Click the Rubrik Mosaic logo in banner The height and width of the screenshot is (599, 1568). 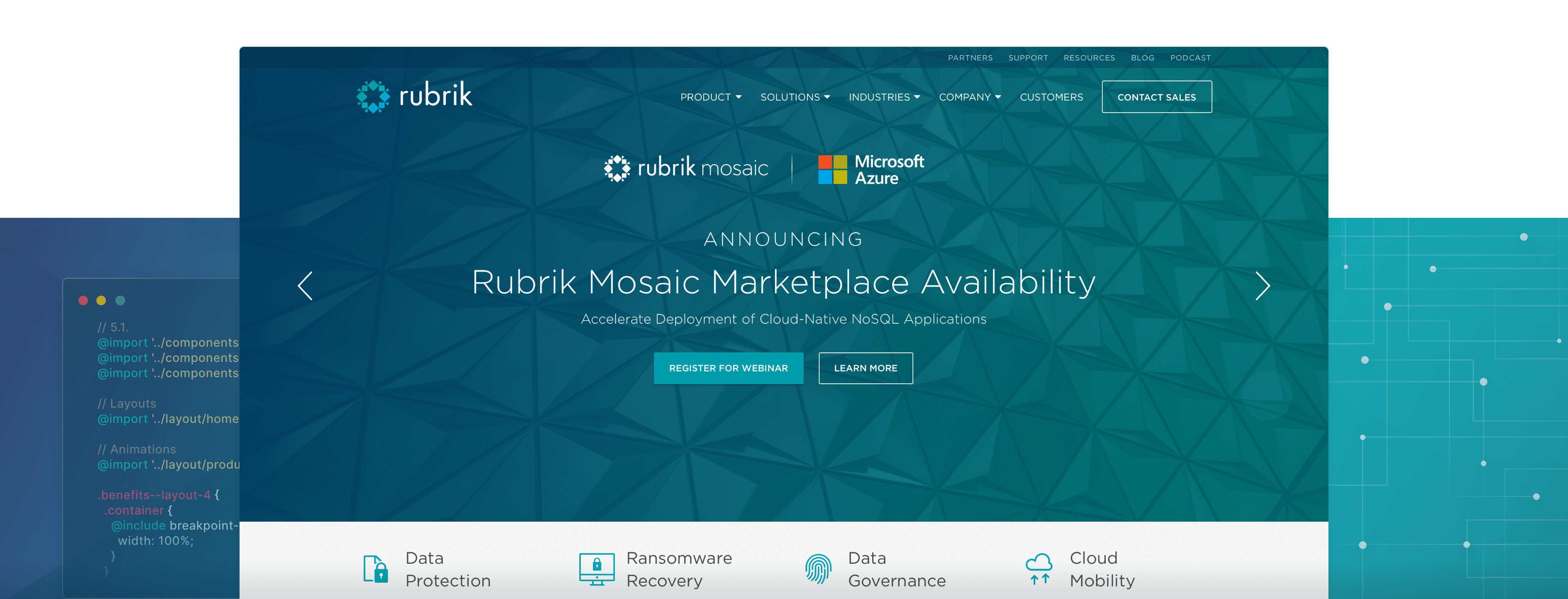(x=686, y=168)
